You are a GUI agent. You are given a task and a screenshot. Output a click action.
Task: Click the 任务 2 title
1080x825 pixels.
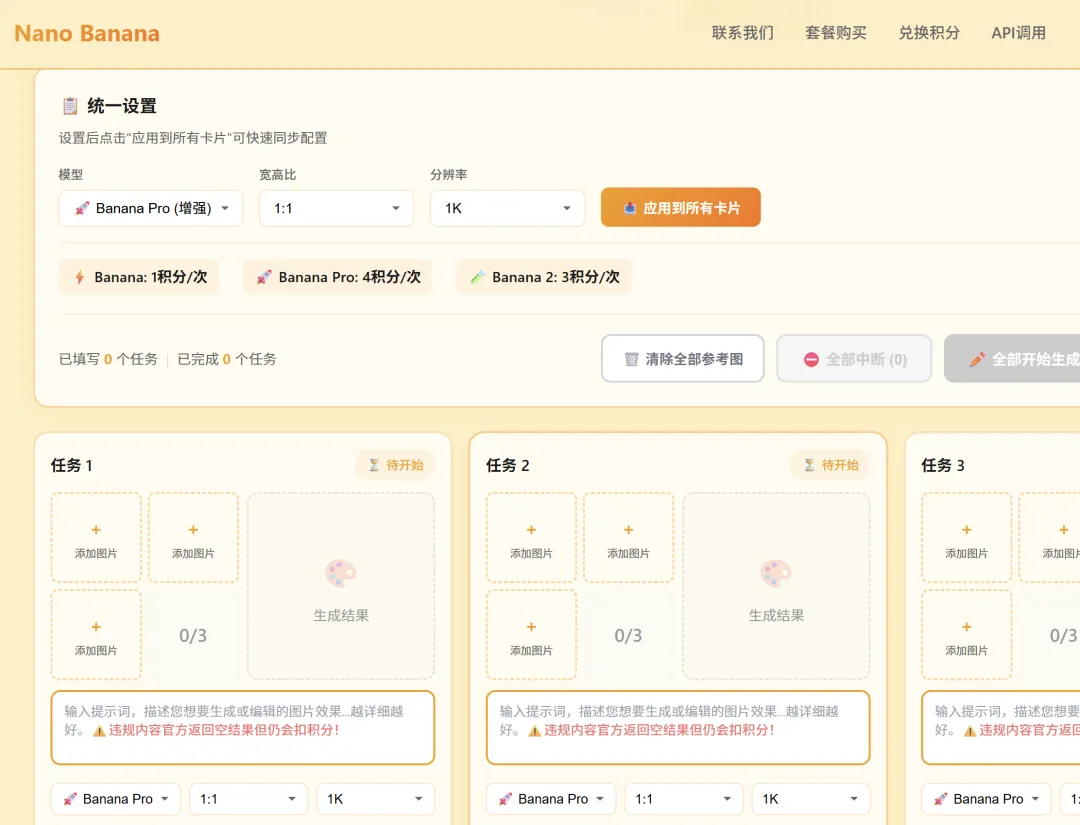click(508, 466)
